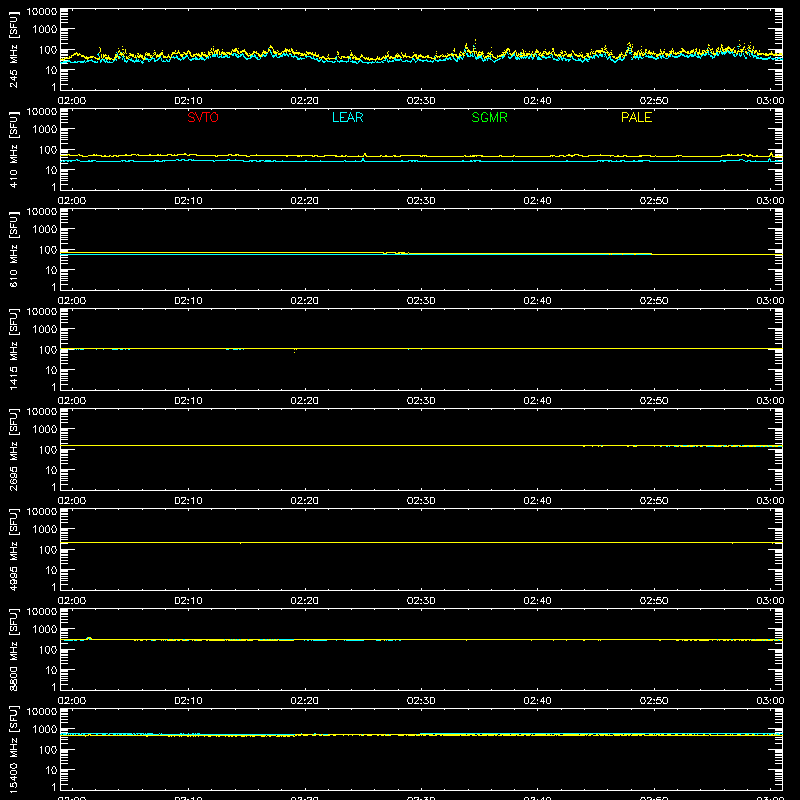Click the cyan LEAR station label

(x=347, y=117)
